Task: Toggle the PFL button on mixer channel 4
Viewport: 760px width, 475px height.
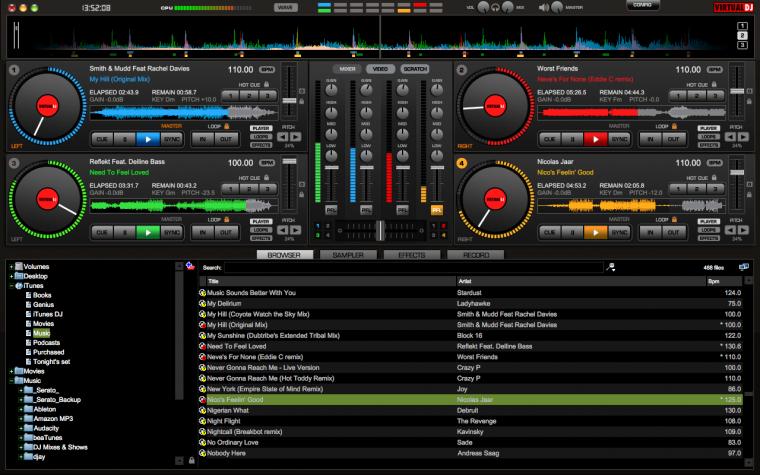Action: [x=436, y=210]
